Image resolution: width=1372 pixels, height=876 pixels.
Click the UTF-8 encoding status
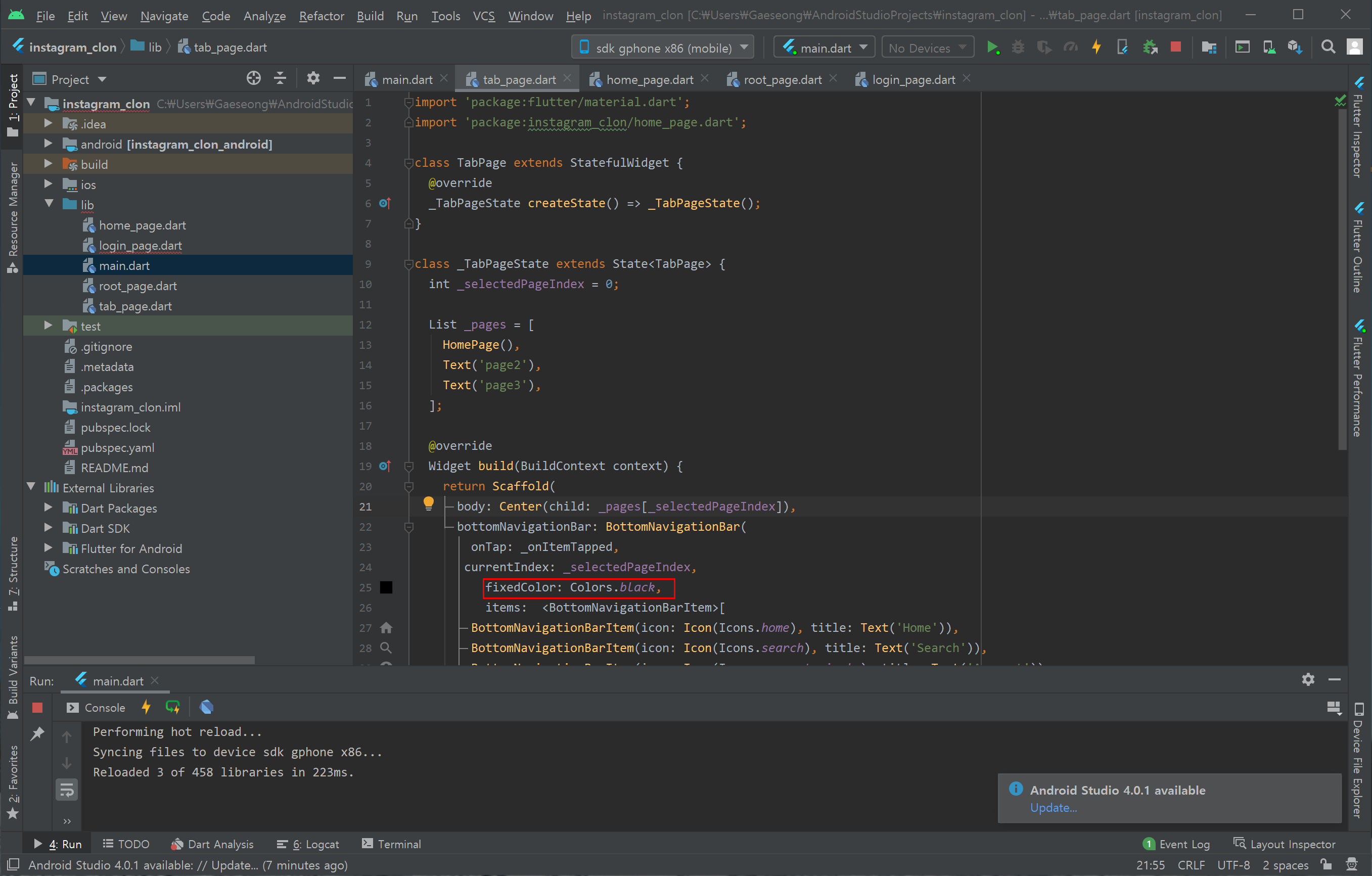(x=1233, y=864)
